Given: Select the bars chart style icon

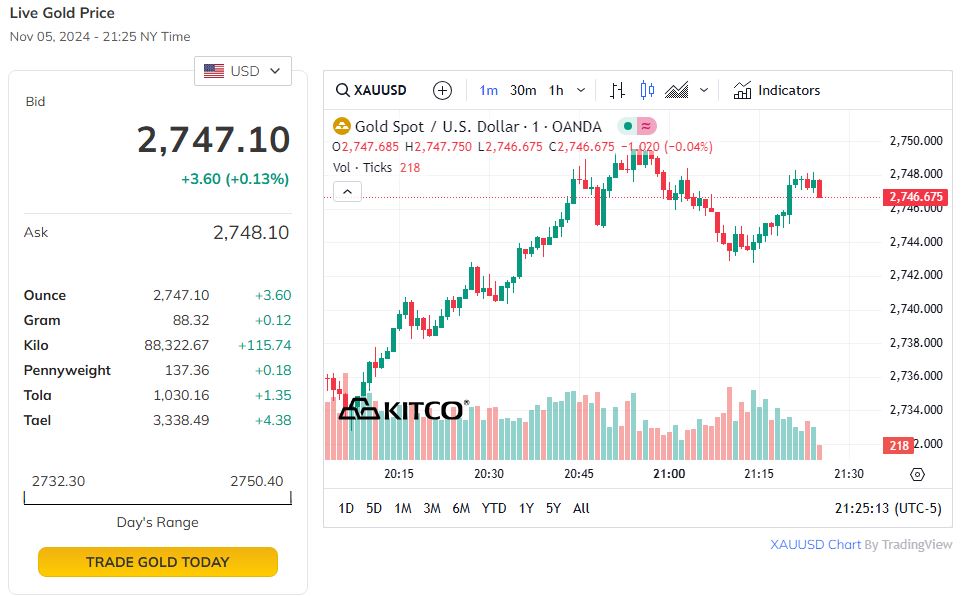Looking at the screenshot, I should (x=617, y=90).
